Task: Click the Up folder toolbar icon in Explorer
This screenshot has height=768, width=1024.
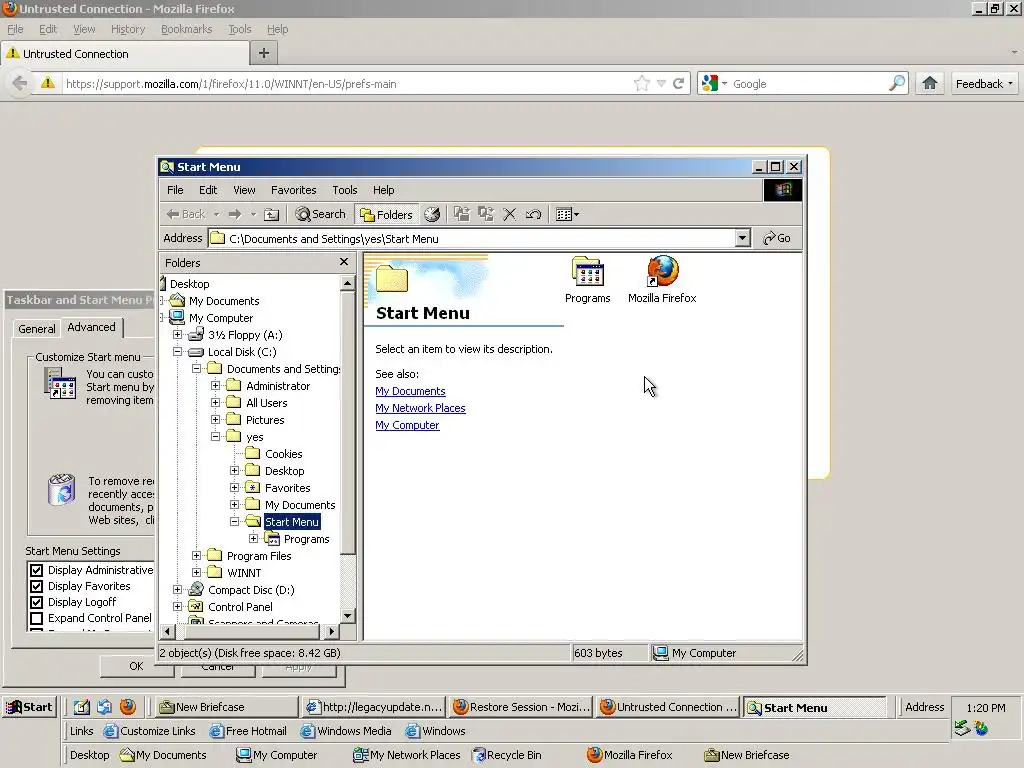Action: click(x=271, y=214)
